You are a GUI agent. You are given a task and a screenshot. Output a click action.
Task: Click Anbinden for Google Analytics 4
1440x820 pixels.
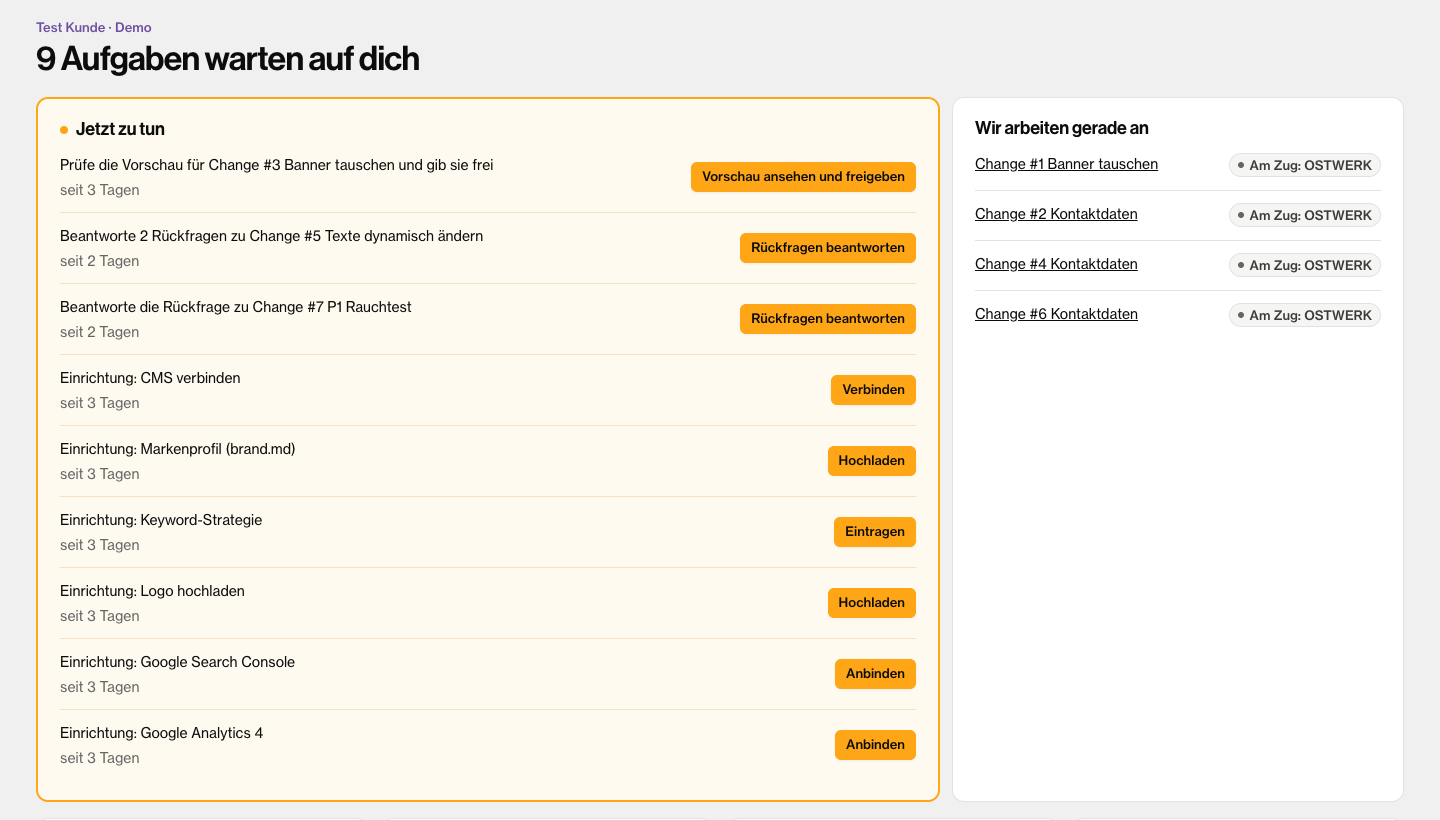875,745
